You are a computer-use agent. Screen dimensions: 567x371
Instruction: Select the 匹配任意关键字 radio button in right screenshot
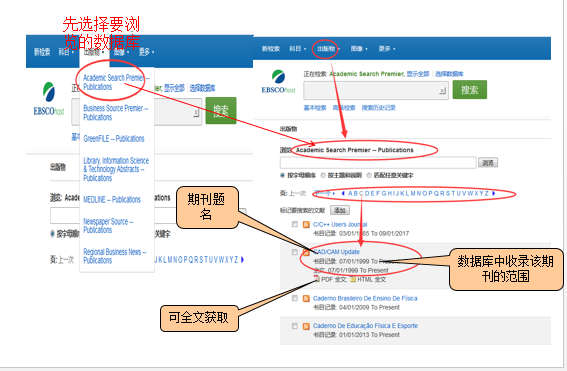[369, 175]
